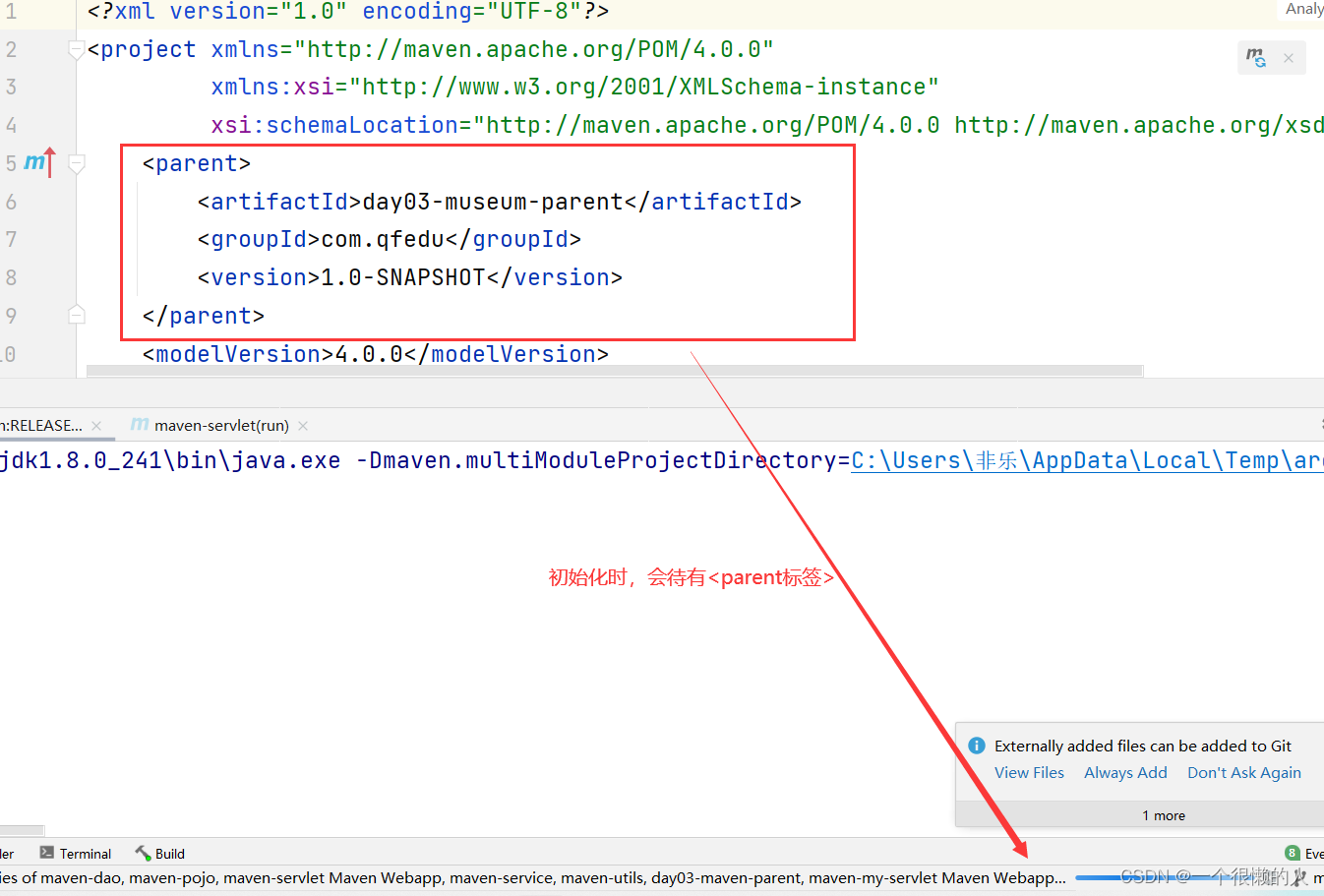Click the xmlns:xsi attribute line
This screenshot has height=896, width=1324.
pyautogui.click(x=574, y=87)
